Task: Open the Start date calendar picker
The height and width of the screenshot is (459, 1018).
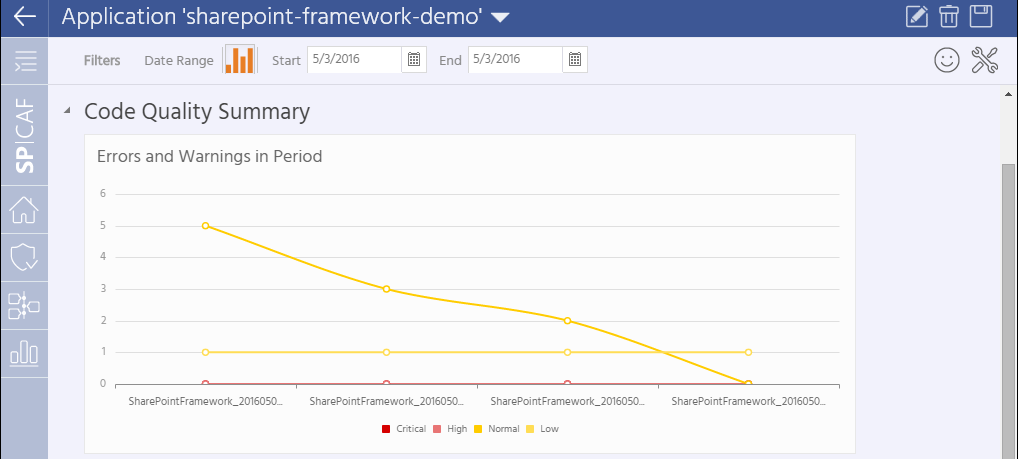Action: pyautogui.click(x=414, y=60)
